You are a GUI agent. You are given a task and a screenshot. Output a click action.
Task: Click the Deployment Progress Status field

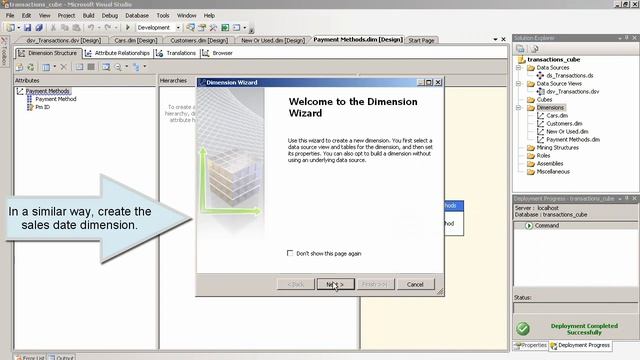tap(575, 308)
